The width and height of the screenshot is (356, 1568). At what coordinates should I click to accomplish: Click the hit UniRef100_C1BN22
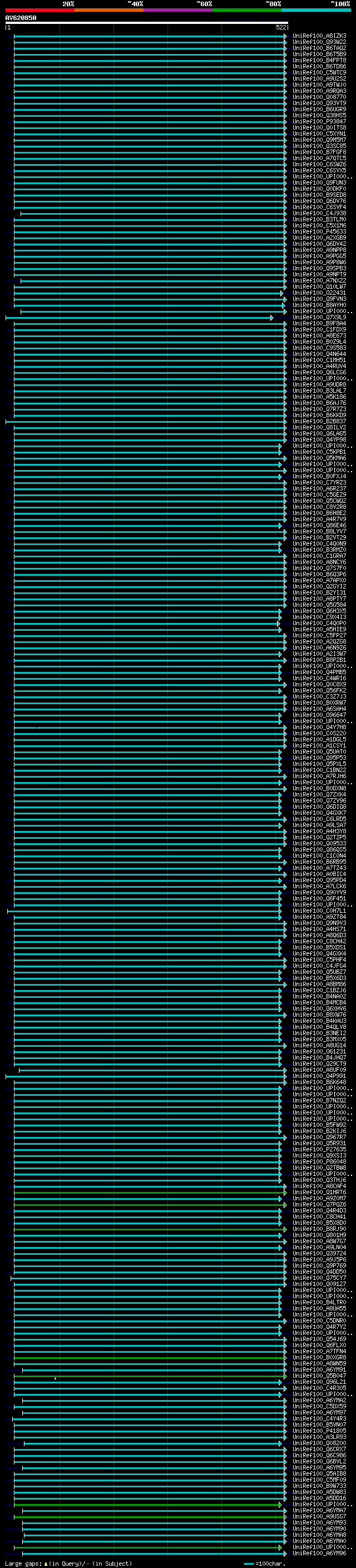point(319,770)
